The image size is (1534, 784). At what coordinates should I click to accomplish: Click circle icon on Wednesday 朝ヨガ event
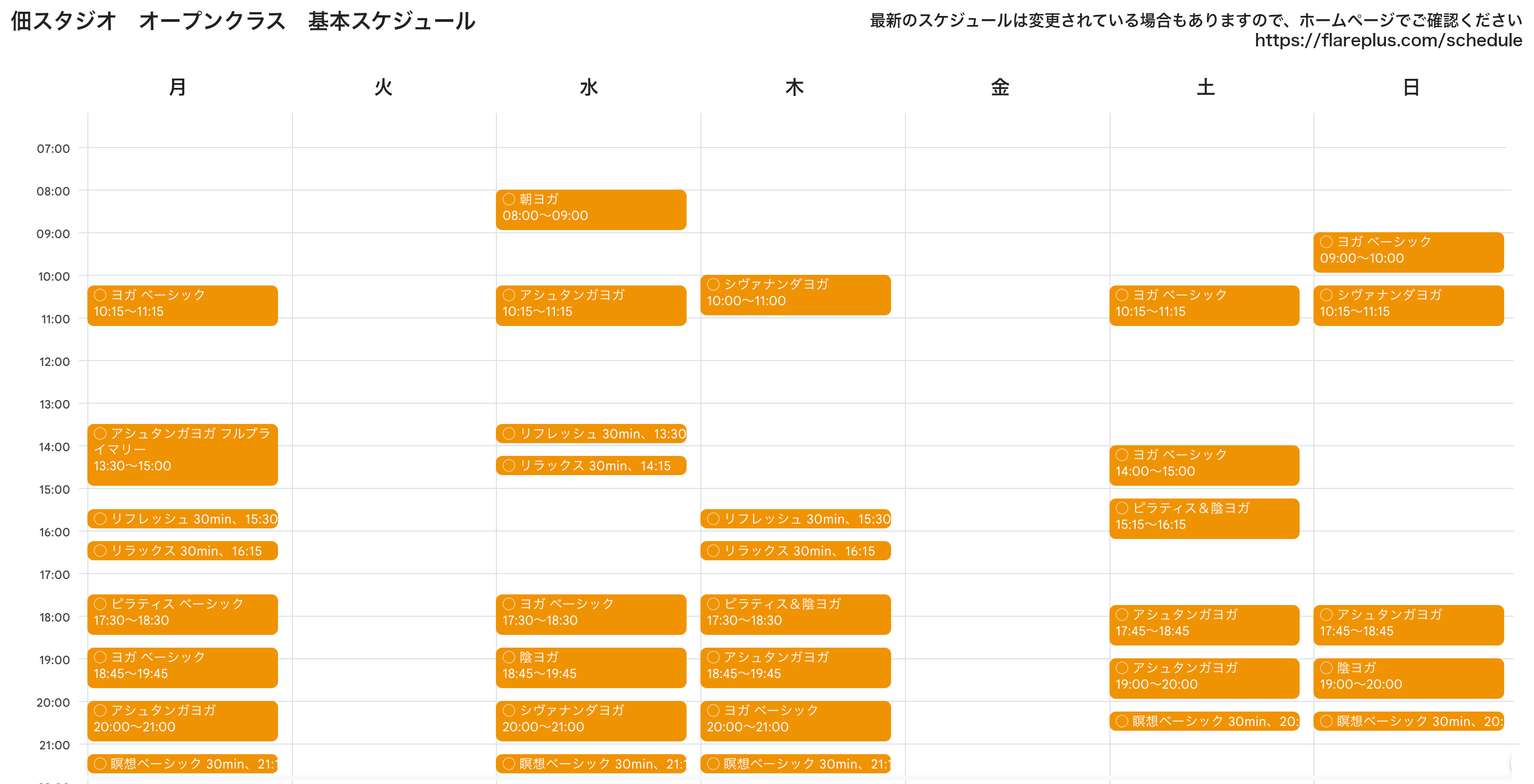click(509, 199)
